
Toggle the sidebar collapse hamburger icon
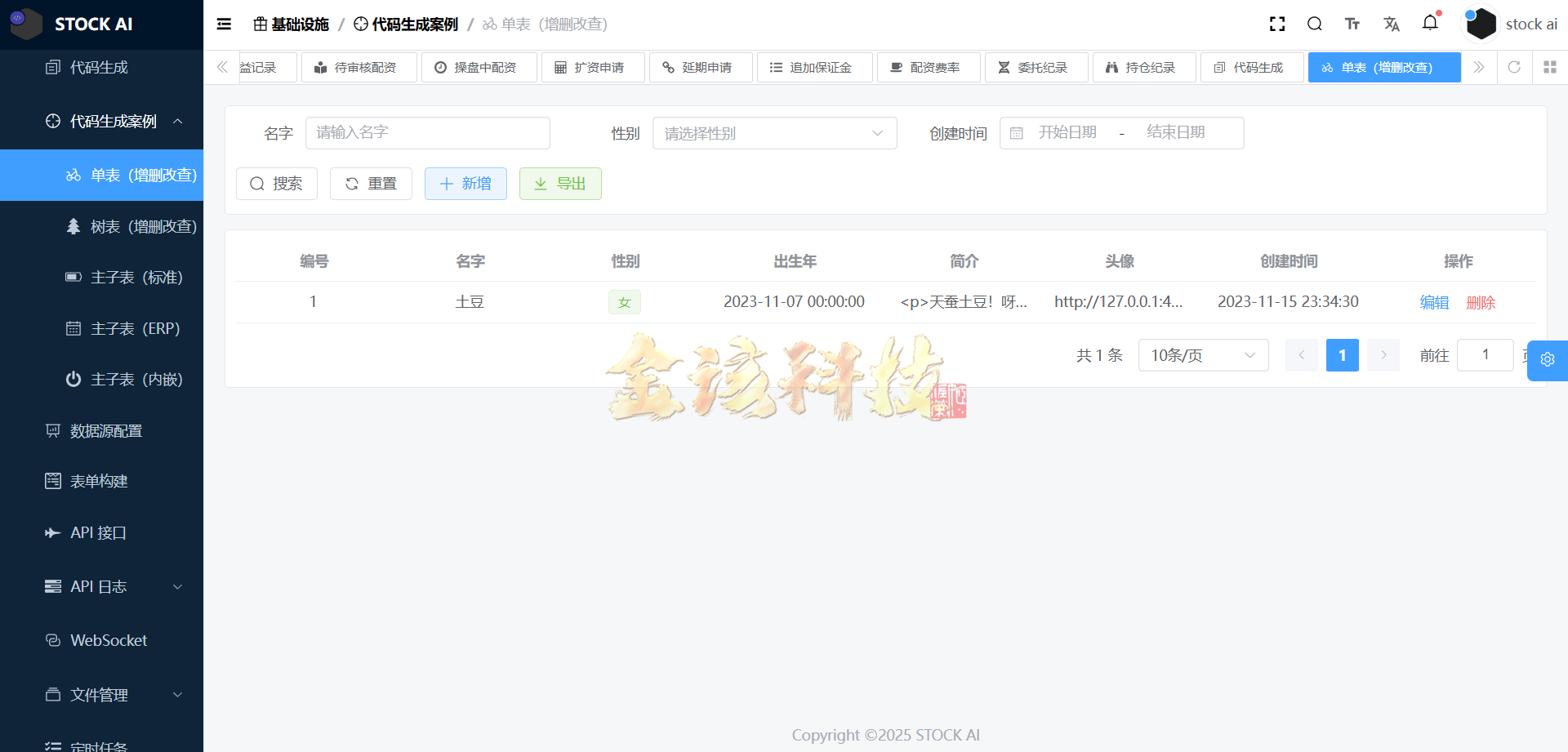pyautogui.click(x=224, y=24)
